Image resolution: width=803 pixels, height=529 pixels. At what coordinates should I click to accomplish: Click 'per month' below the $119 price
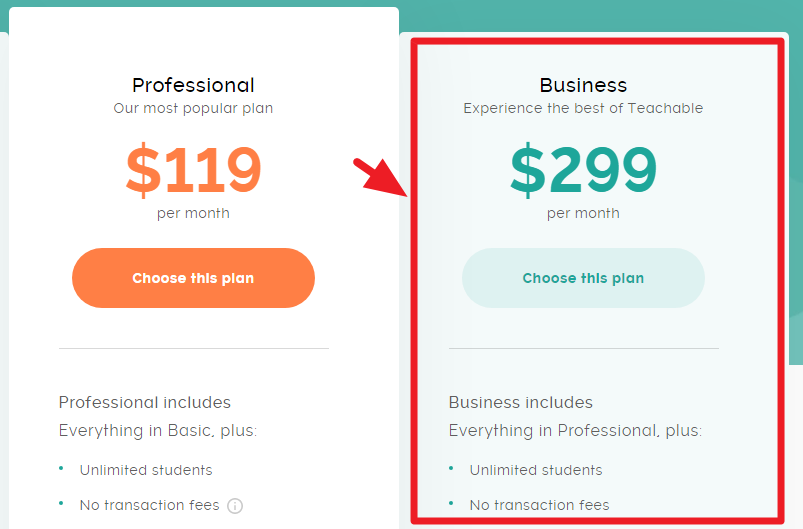tap(193, 213)
